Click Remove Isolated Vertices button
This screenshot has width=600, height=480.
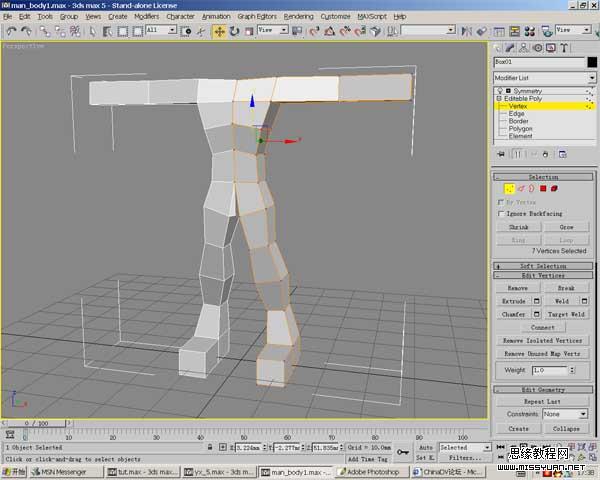click(541, 341)
